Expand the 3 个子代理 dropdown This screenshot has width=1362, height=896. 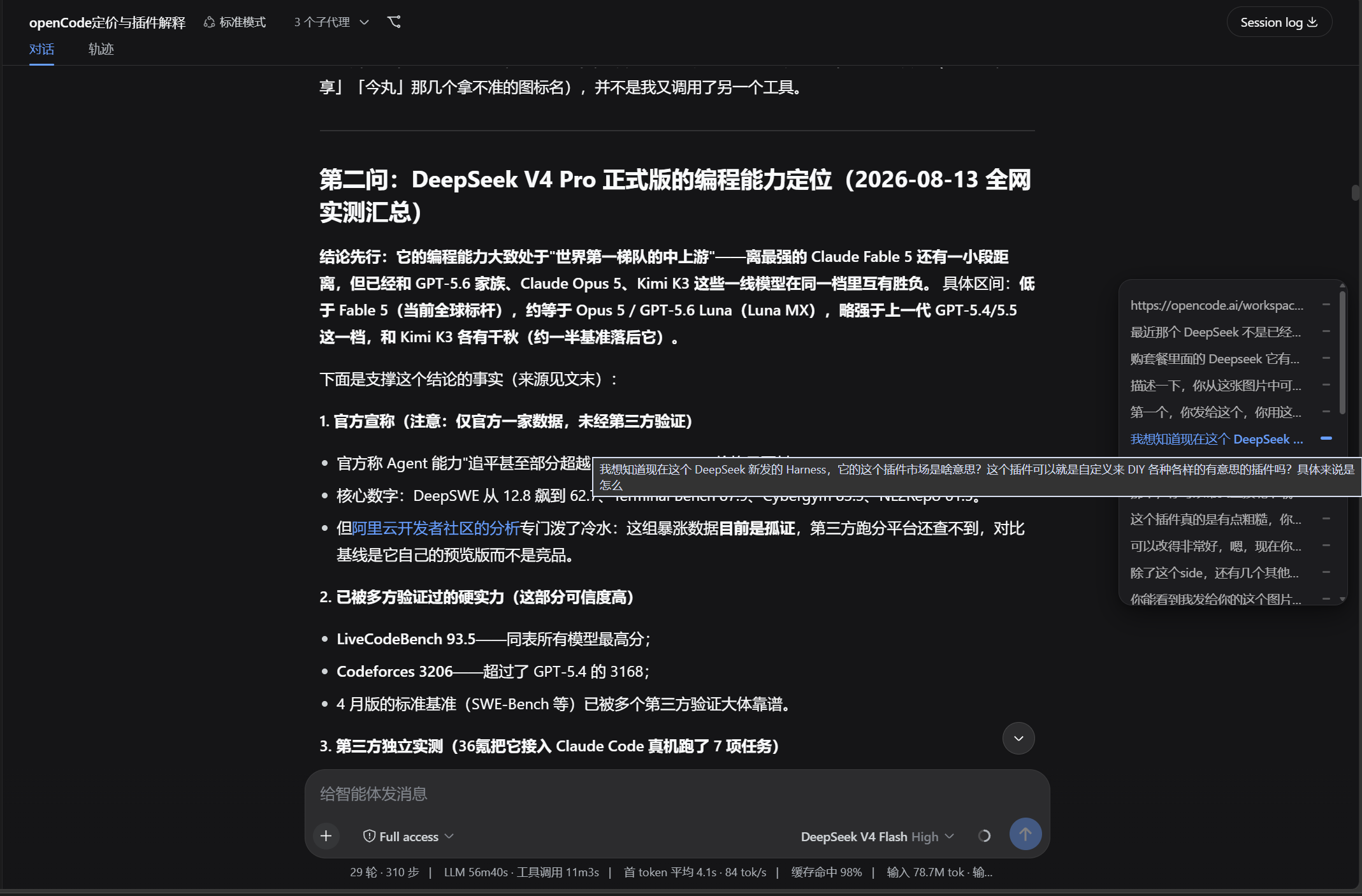coord(331,22)
